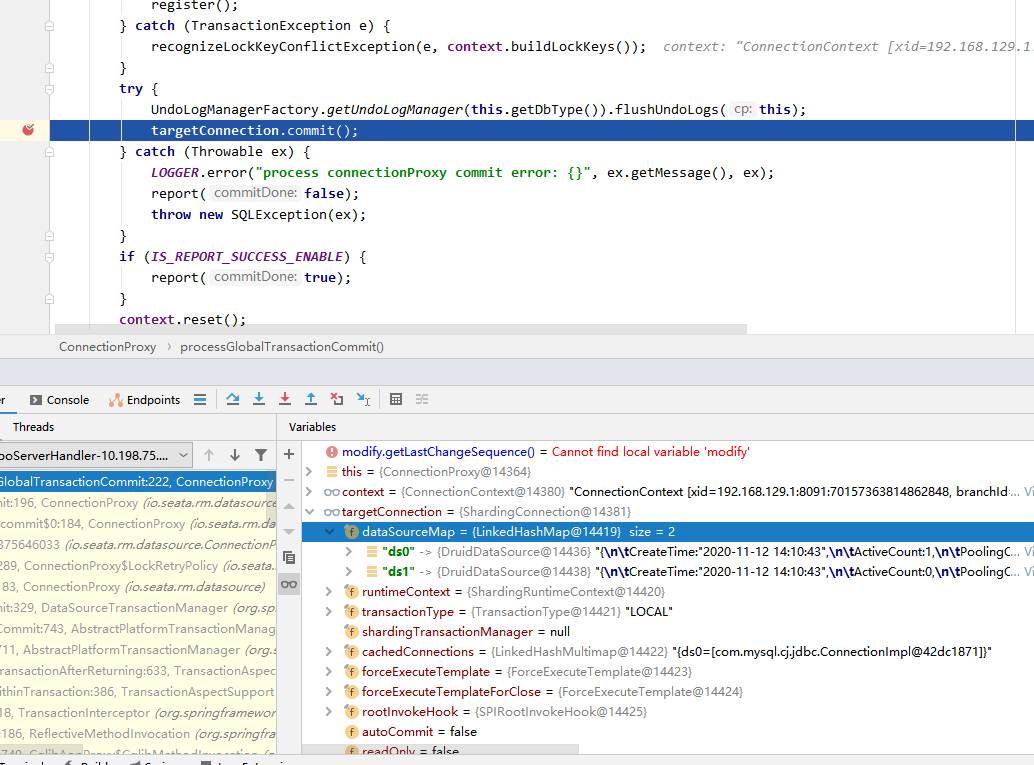
Task: Expand the rootInvokeHook field
Action: click(x=329, y=712)
